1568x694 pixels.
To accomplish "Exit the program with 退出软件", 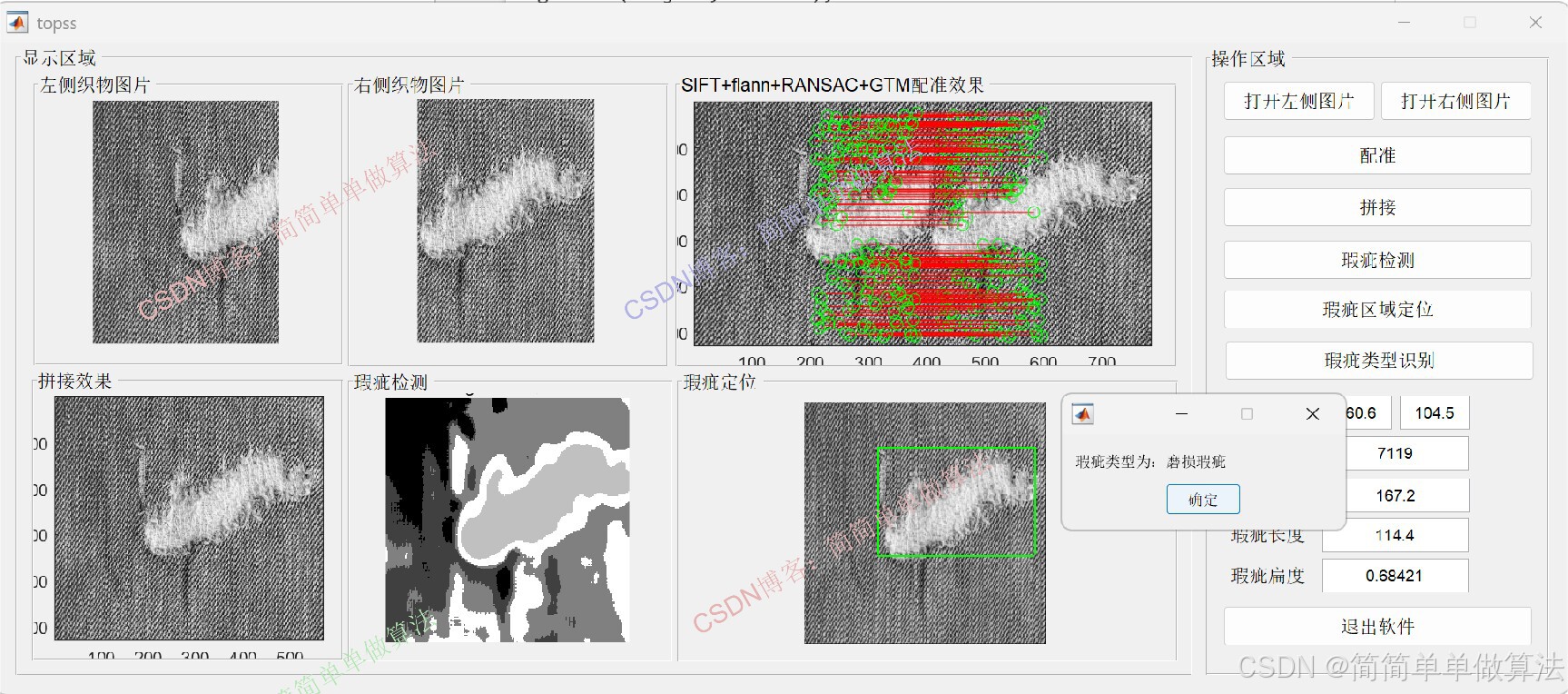I will (x=1377, y=627).
